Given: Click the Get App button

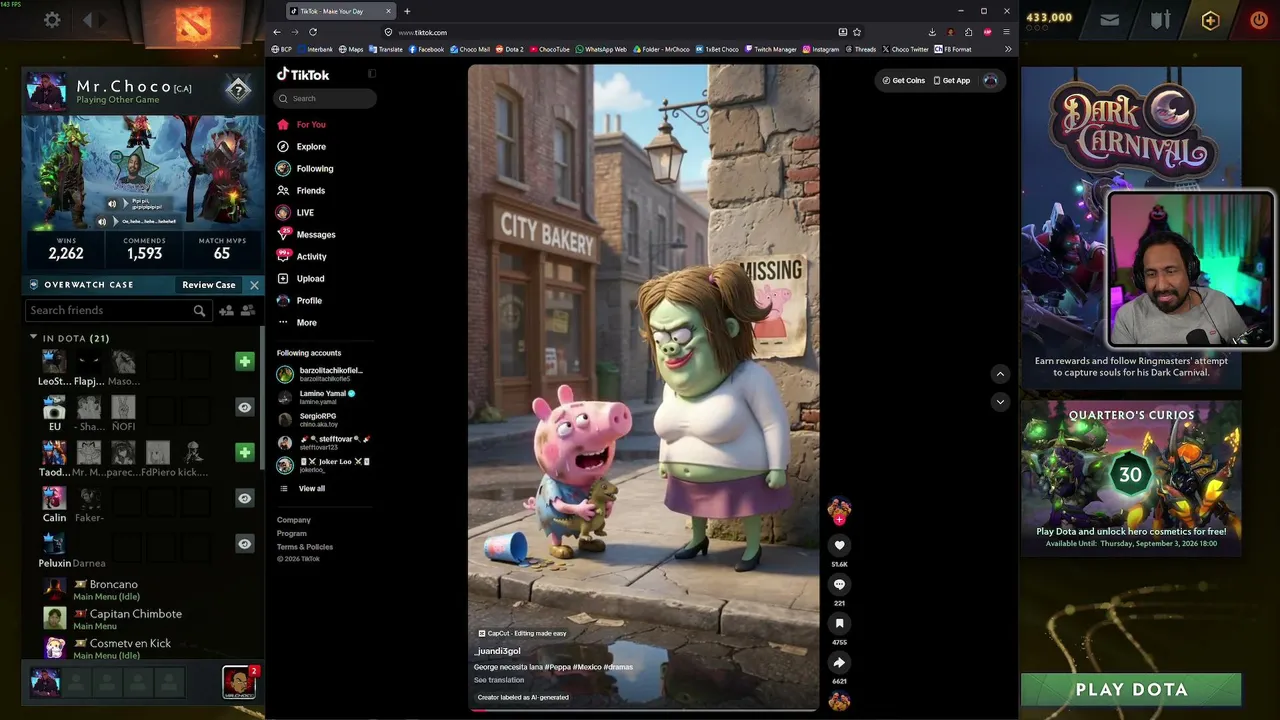Looking at the screenshot, I should click(952, 81).
